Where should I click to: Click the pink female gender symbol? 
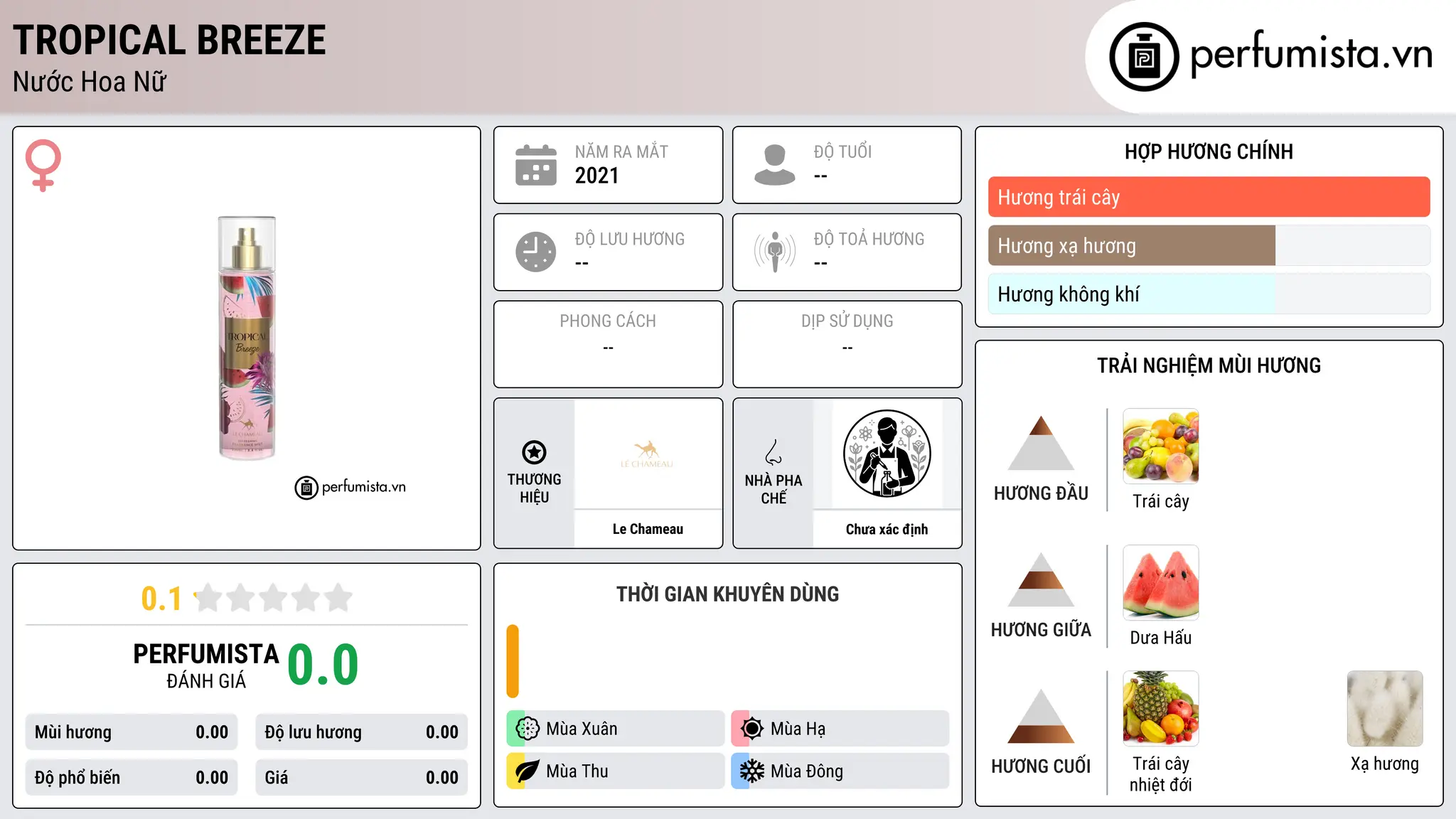point(43,165)
